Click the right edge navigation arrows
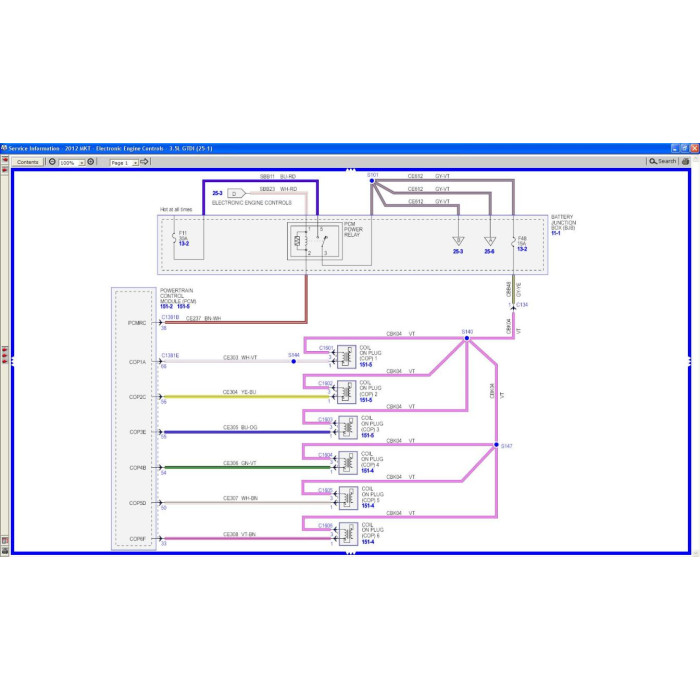 pyautogui.click(x=690, y=361)
